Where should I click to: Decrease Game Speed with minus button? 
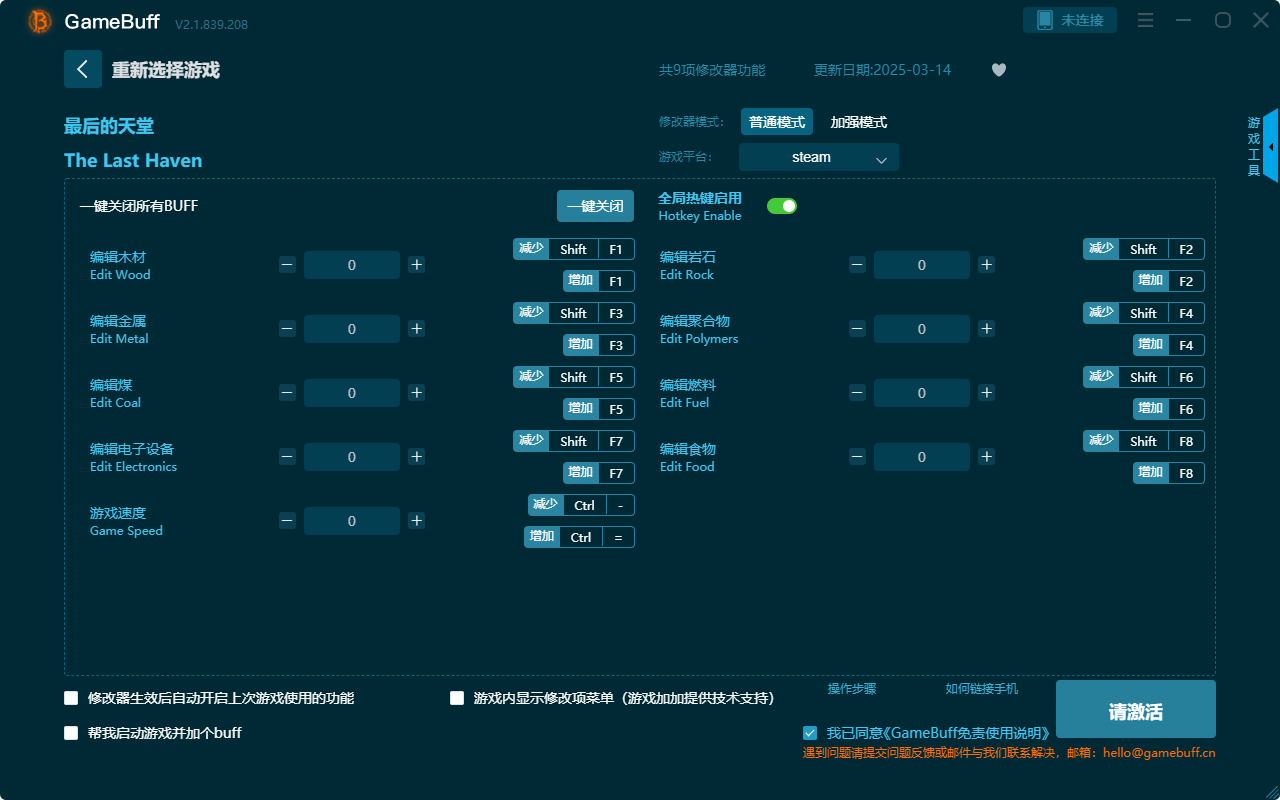point(287,520)
